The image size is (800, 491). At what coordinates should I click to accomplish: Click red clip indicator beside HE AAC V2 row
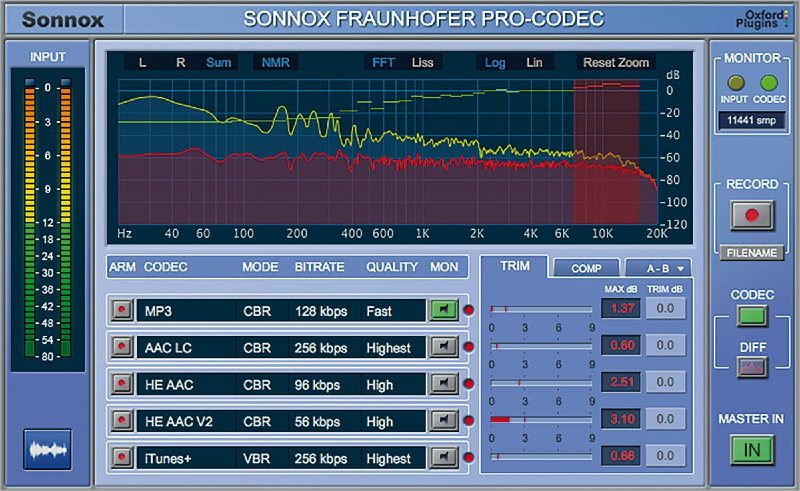468,421
